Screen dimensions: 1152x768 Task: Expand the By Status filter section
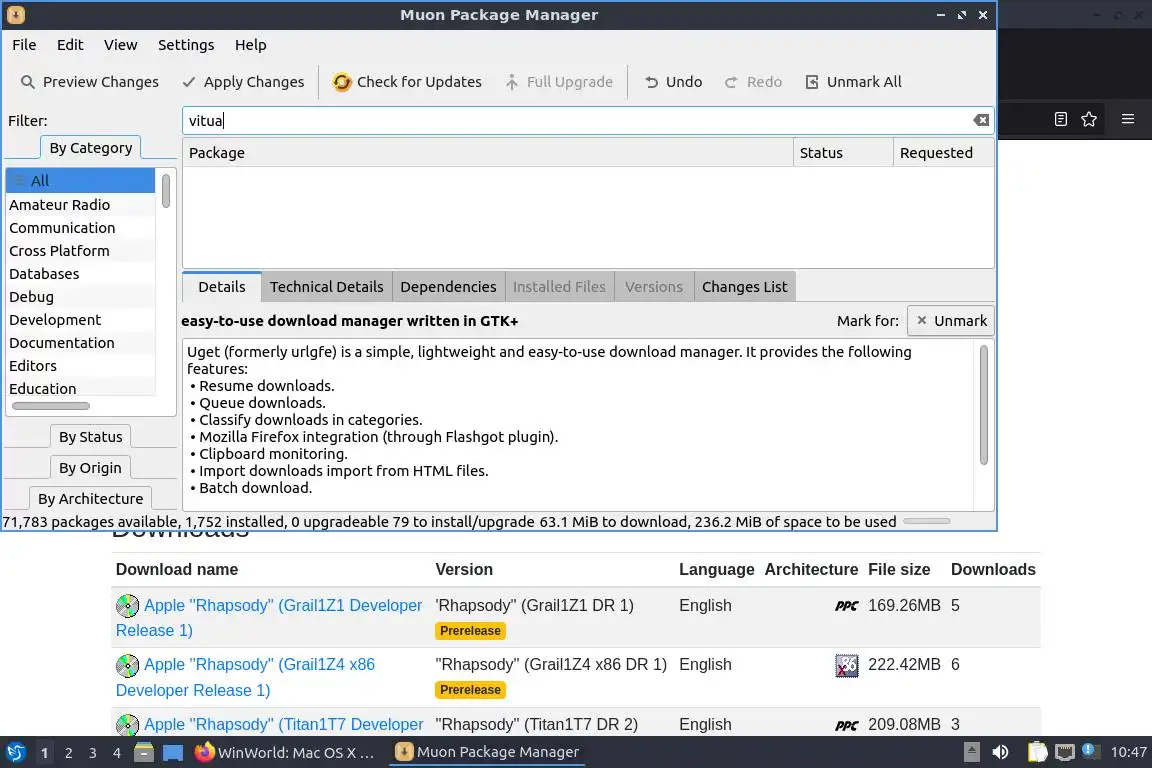[x=90, y=437]
